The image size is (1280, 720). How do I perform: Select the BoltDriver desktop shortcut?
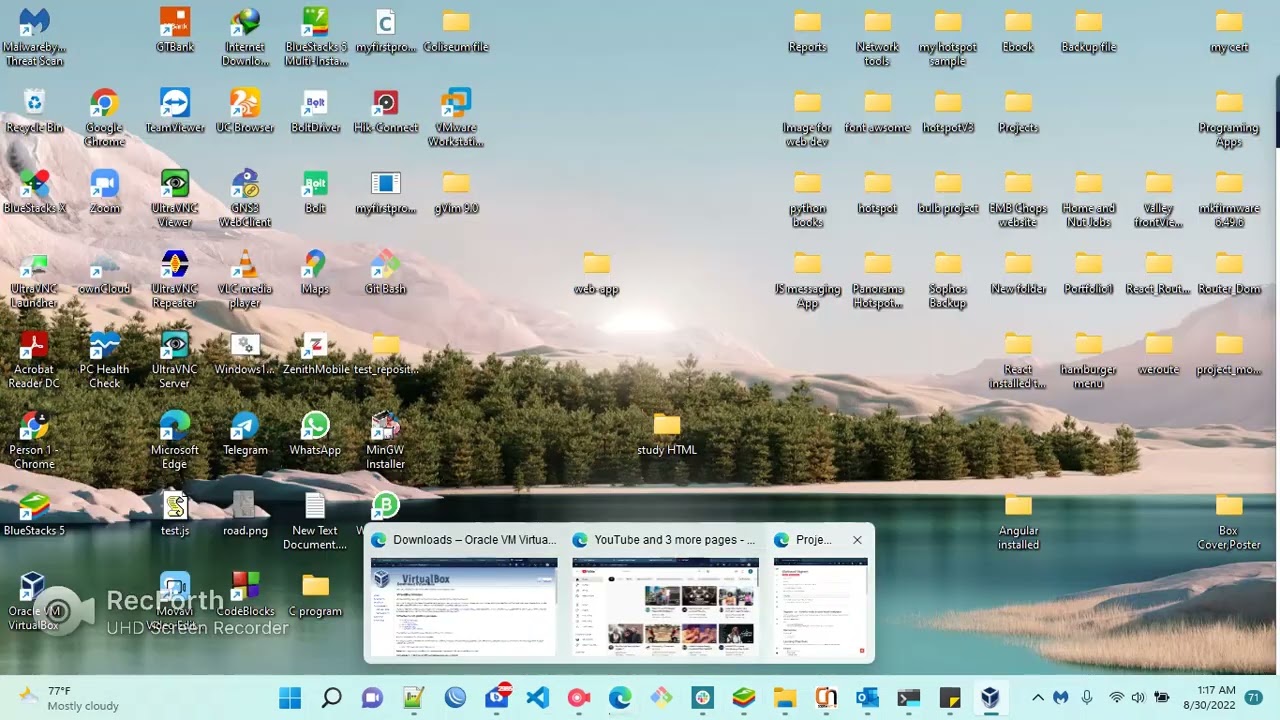click(x=316, y=111)
